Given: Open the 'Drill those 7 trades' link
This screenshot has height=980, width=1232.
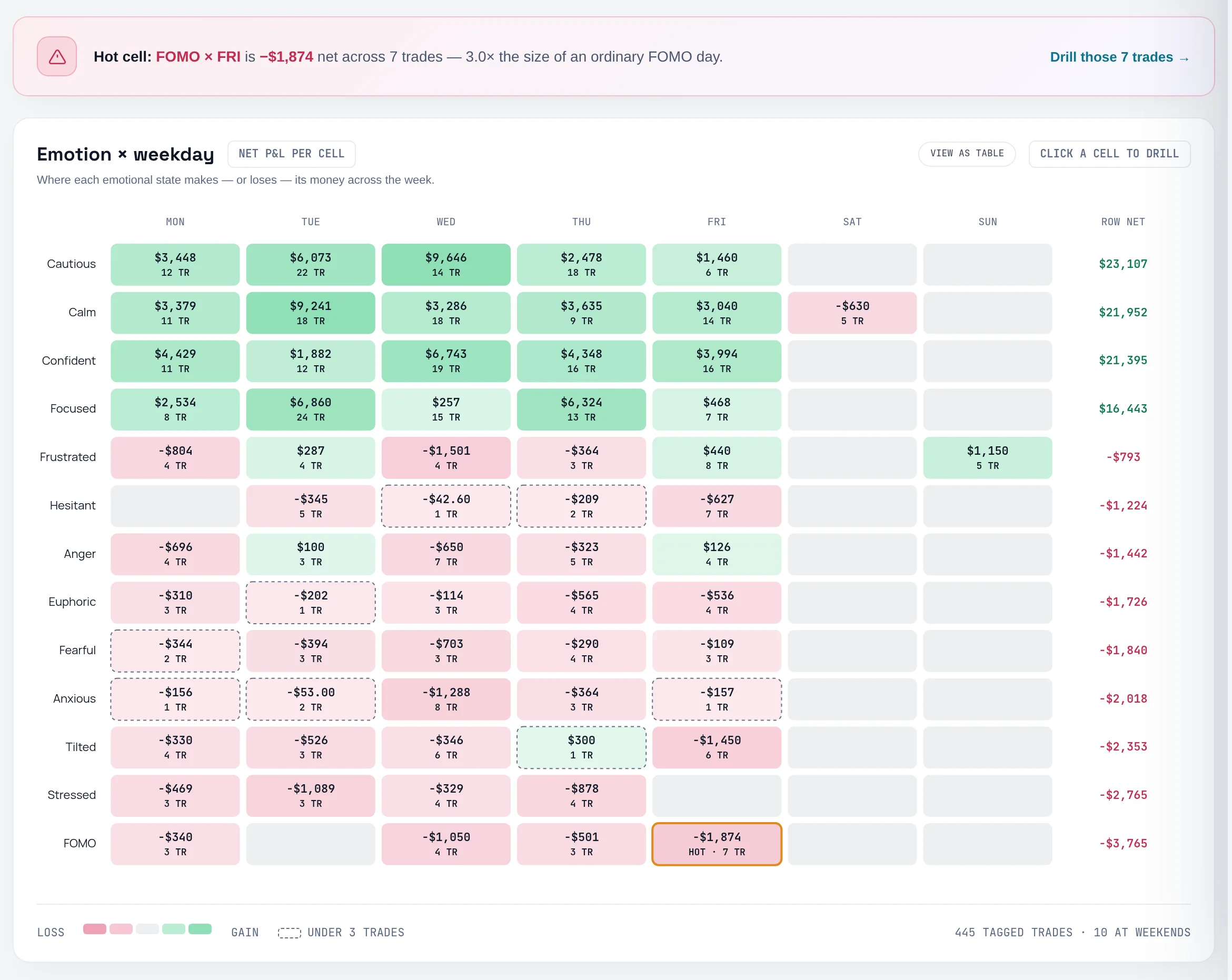Looking at the screenshot, I should 1119,57.
